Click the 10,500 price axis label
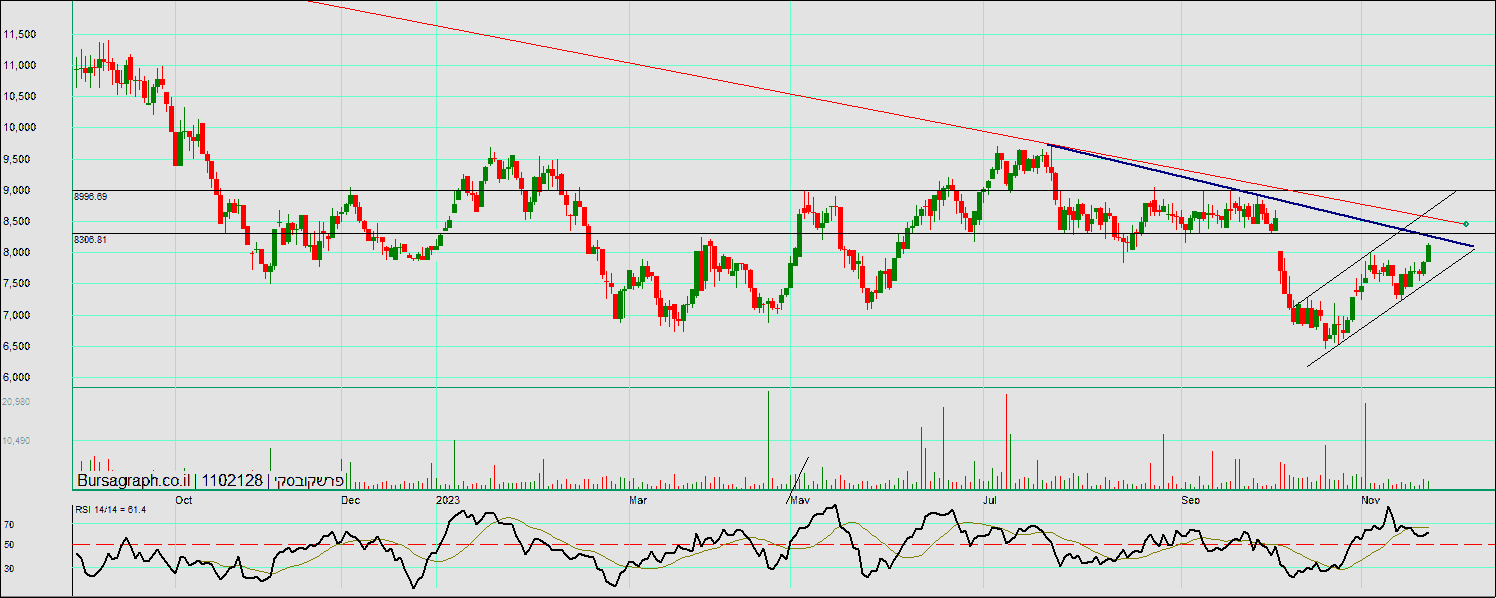 [20, 96]
